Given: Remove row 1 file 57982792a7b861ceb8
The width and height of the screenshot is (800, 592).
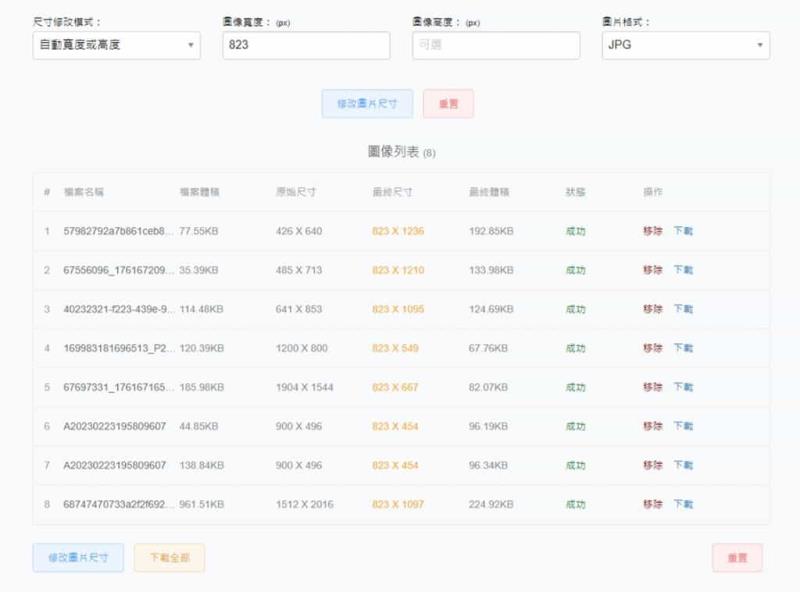Looking at the screenshot, I should coord(653,231).
